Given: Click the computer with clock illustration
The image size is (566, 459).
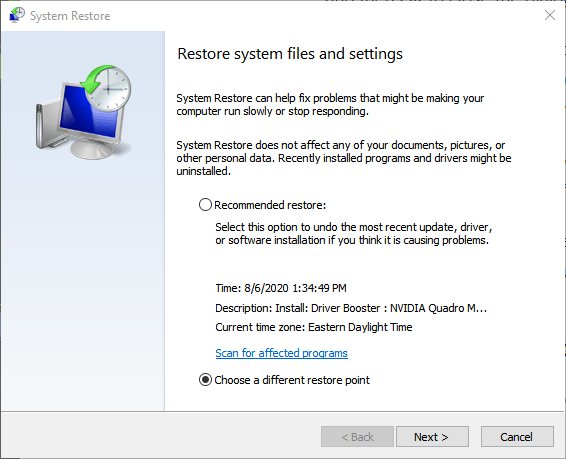Looking at the screenshot, I should pos(83,112).
